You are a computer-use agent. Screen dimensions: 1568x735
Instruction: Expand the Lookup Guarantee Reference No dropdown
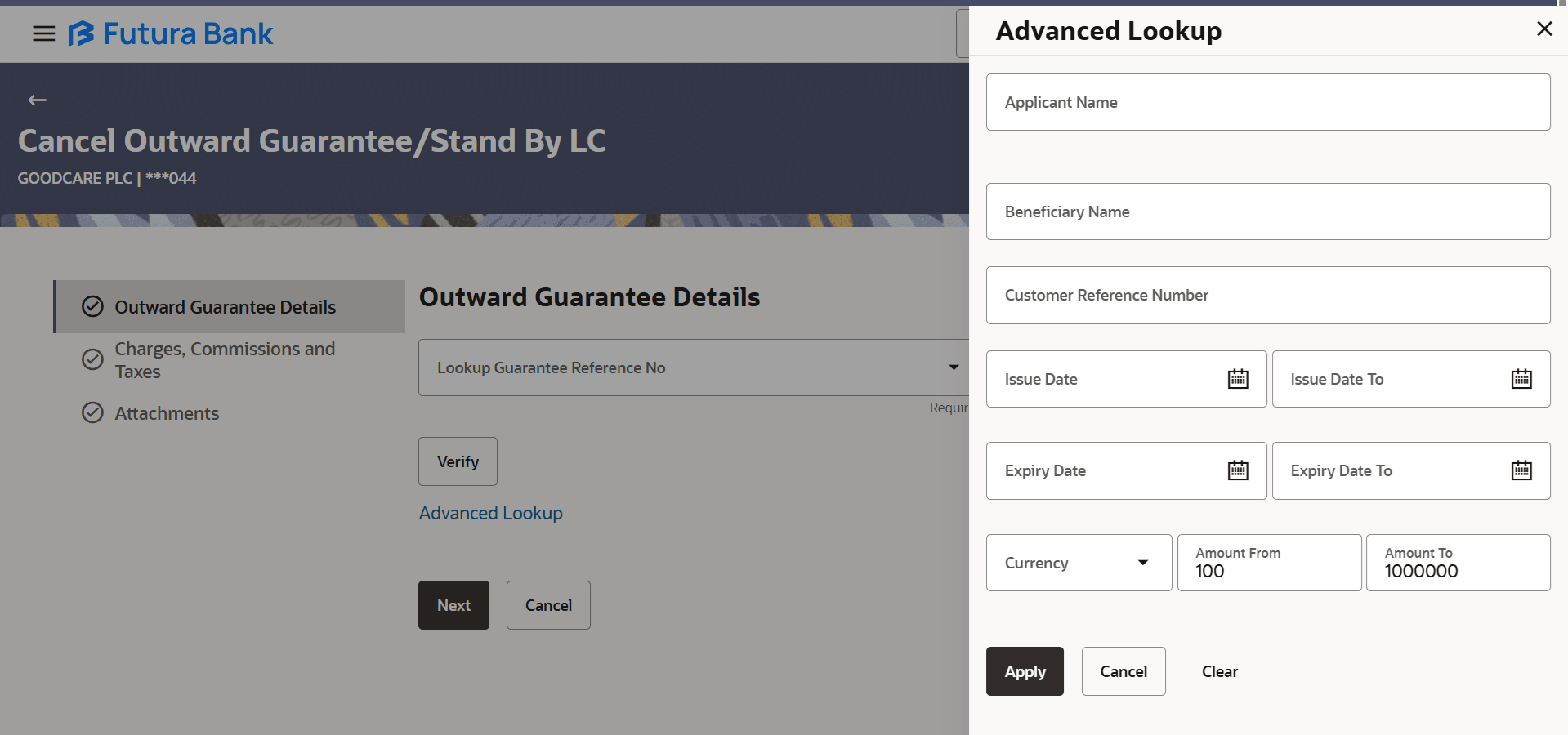coord(953,367)
